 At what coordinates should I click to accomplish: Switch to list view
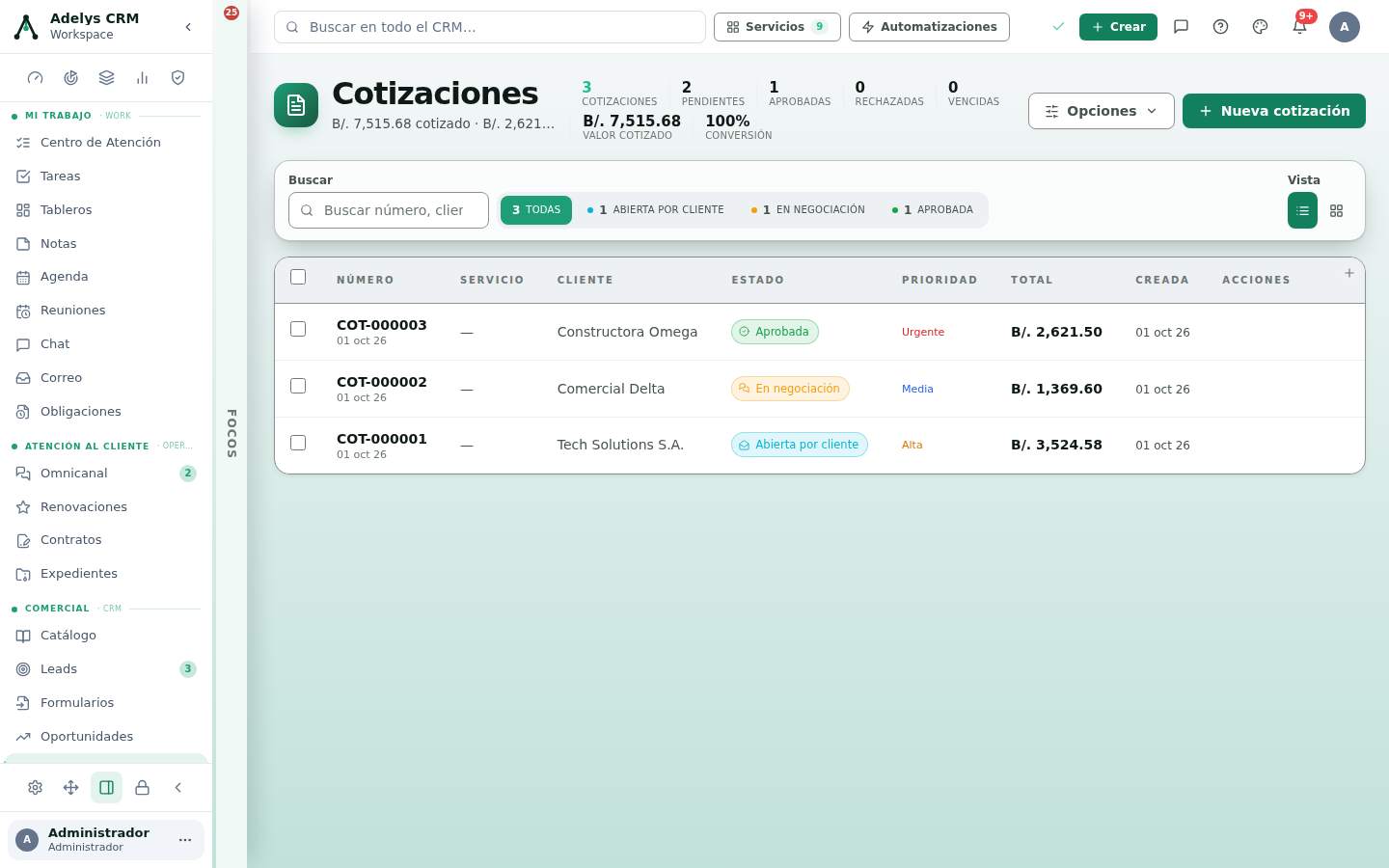[x=1302, y=210]
